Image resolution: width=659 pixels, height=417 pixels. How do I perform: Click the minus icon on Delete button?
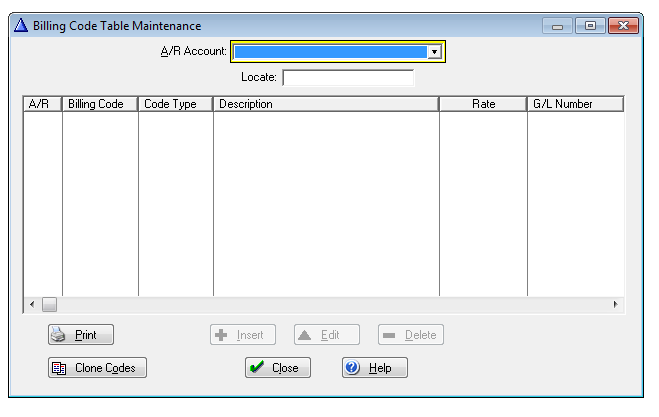coord(390,335)
